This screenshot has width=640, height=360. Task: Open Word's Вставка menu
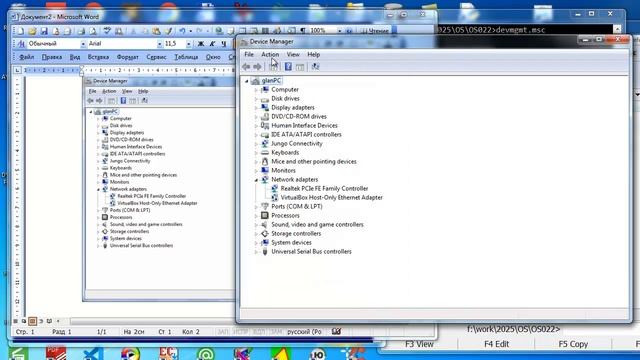(x=98, y=57)
